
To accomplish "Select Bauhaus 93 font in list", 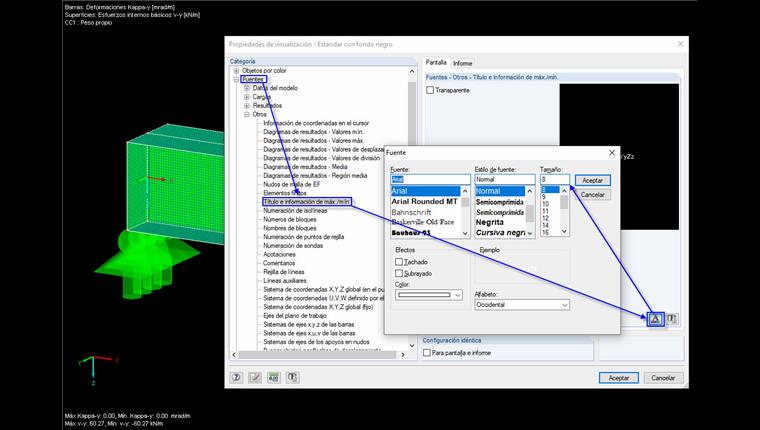I will 411,233.
